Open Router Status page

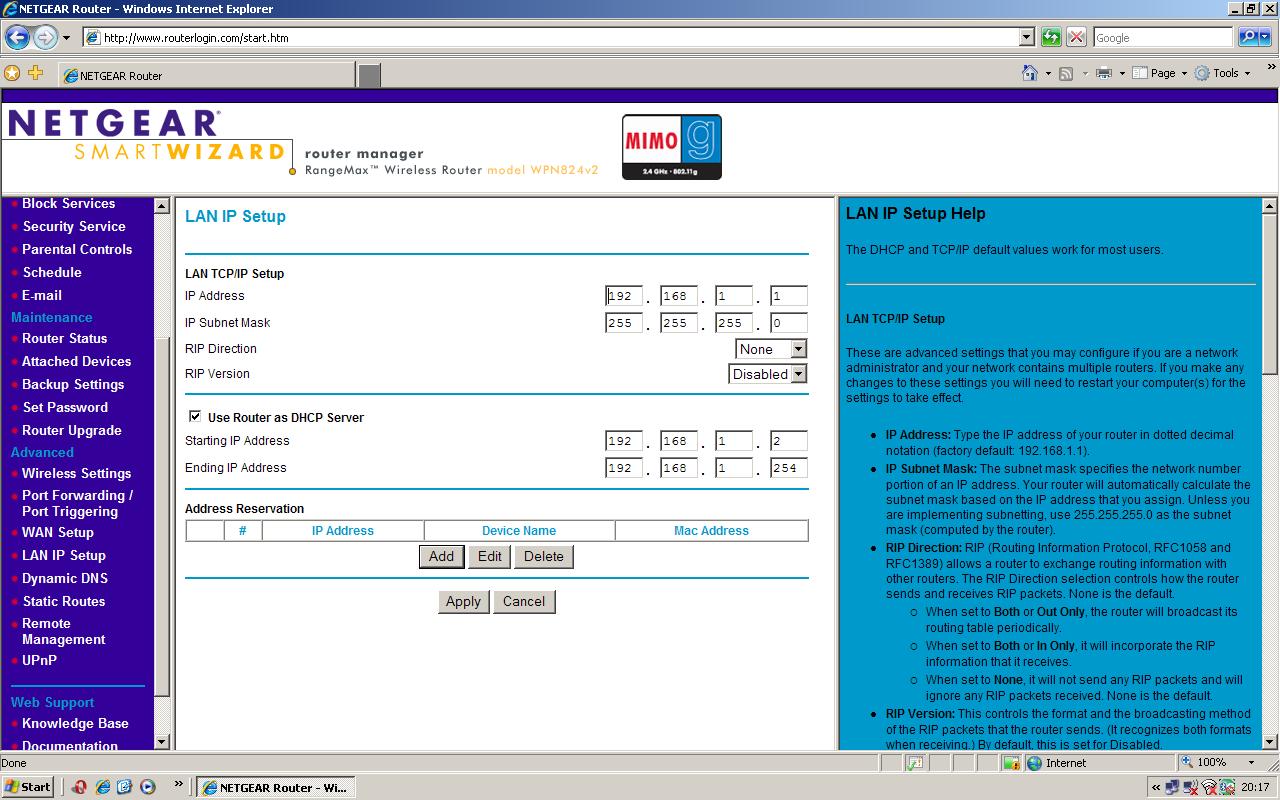[65, 338]
